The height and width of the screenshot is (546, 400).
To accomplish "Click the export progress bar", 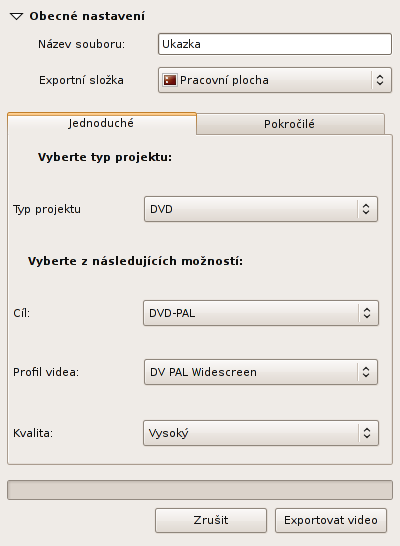I will pos(200,490).
